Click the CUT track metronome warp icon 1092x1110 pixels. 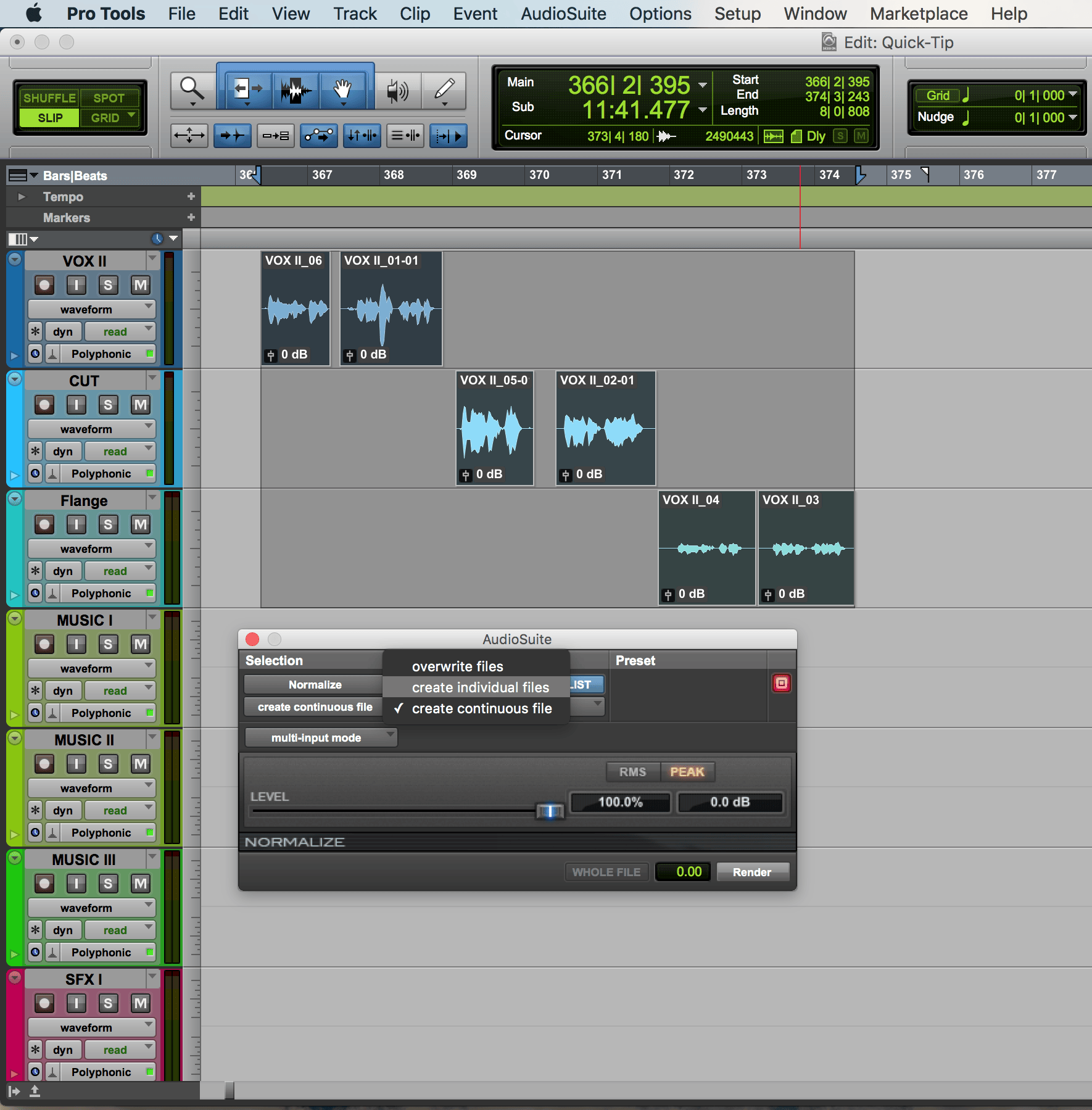pyautogui.click(x=52, y=473)
